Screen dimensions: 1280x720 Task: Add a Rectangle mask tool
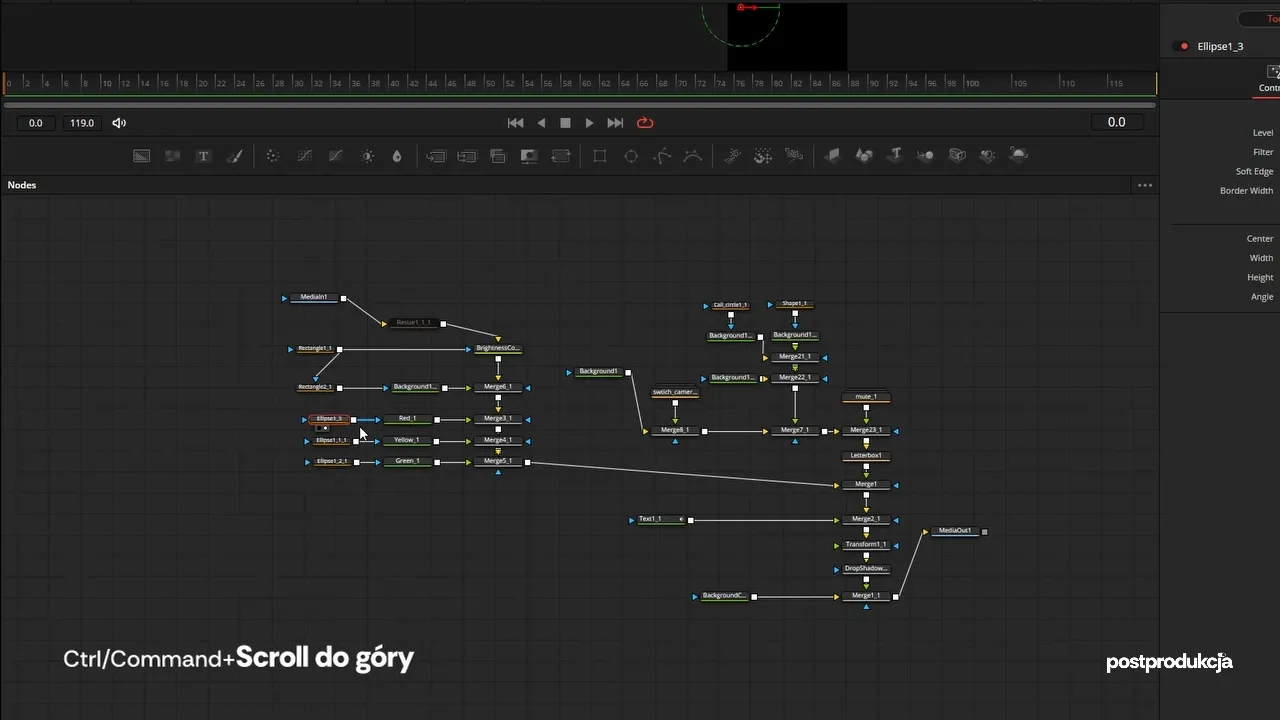tap(600, 156)
